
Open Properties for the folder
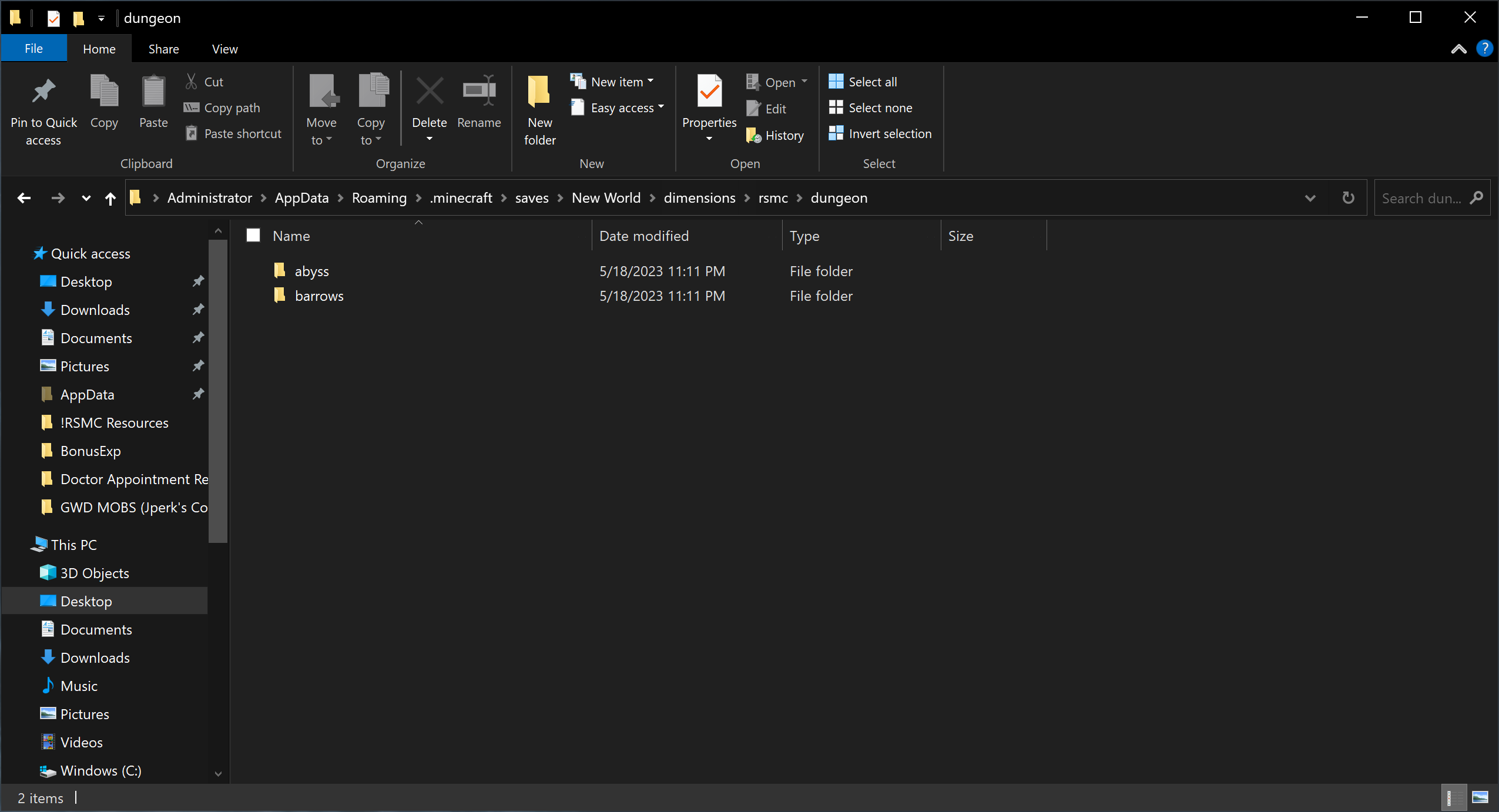coord(708,109)
